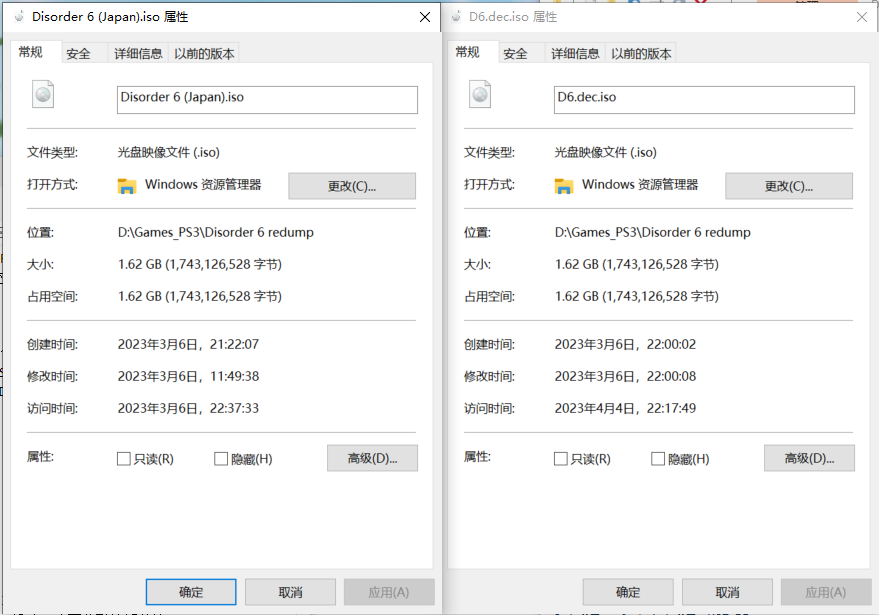This screenshot has width=879, height=615.
Task: Click 光盘映像文件 (.iso) type in Disorder 6 (Japan).iso window
Action: pyautogui.click(x=169, y=152)
